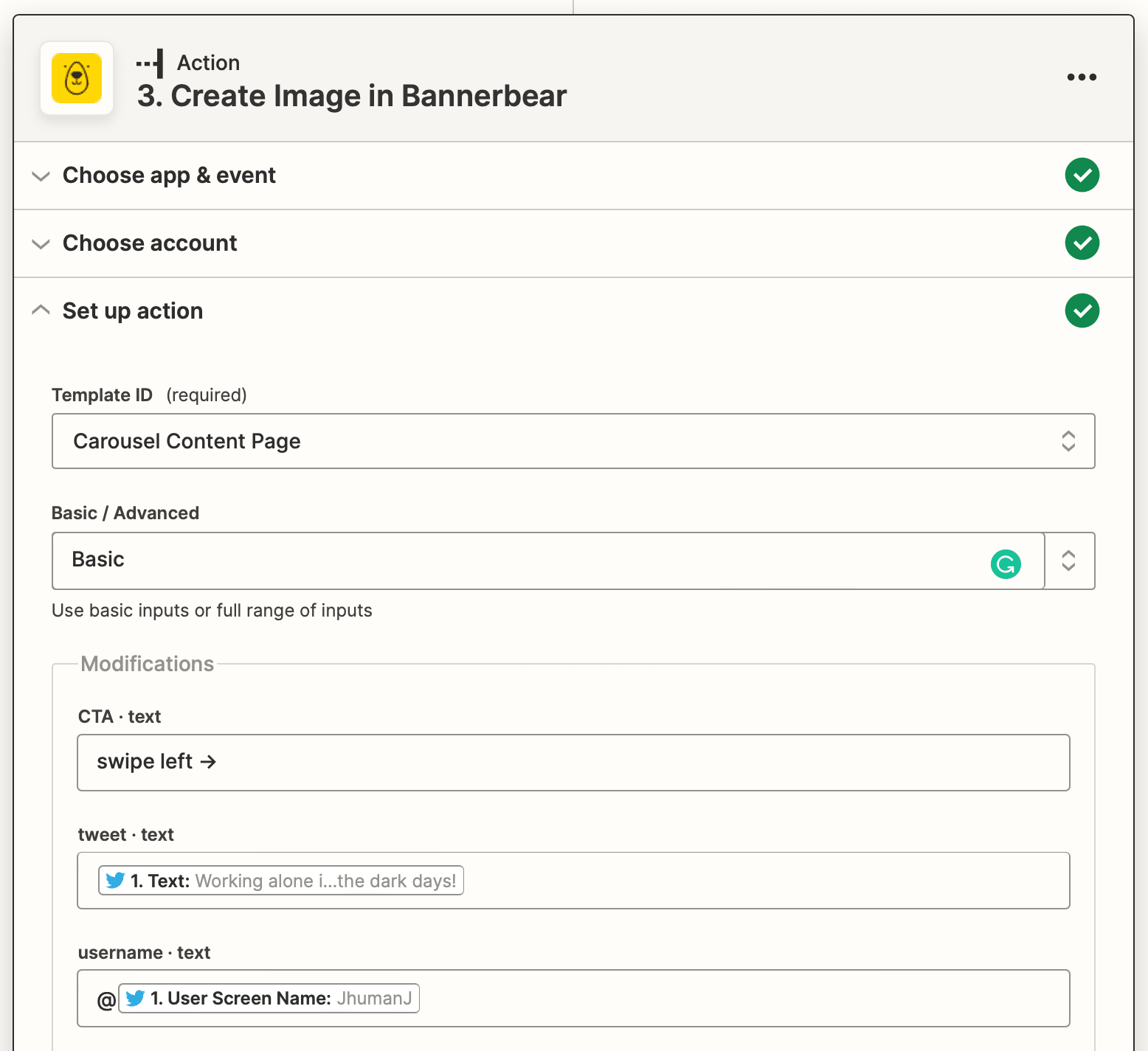This screenshot has width=1148, height=1051.
Task: Collapse the Set up action section
Action: click(41, 311)
